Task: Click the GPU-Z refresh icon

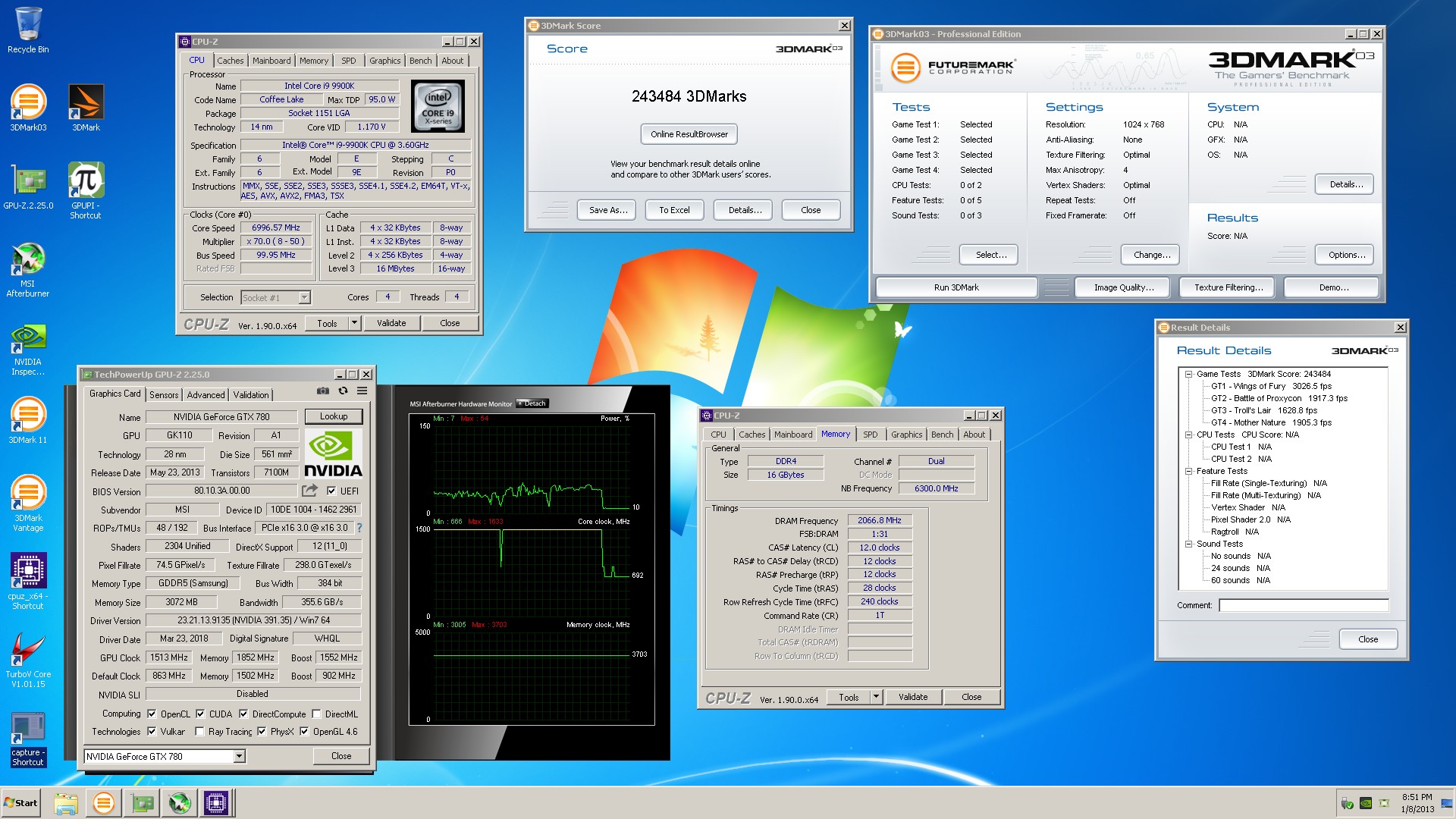Action: click(x=343, y=391)
